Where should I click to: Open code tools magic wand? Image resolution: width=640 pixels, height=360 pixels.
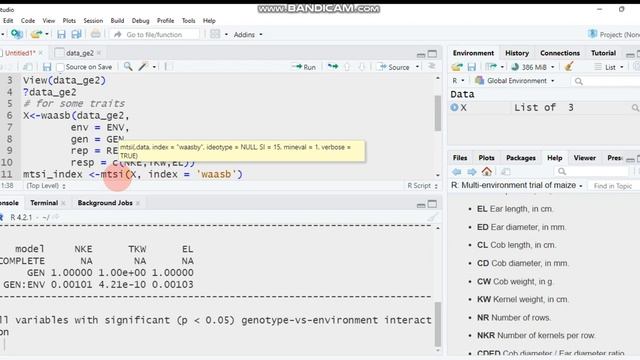(142, 67)
